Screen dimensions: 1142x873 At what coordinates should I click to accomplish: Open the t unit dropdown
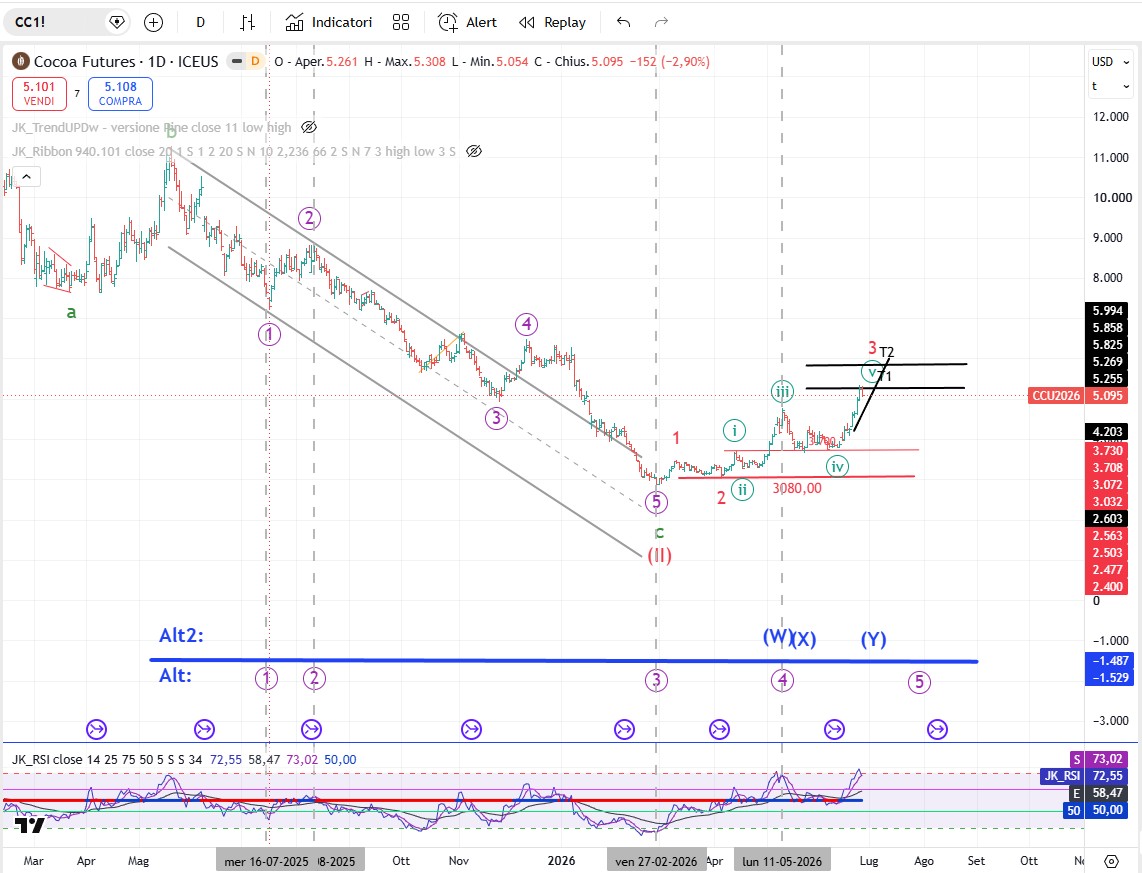click(x=1111, y=87)
